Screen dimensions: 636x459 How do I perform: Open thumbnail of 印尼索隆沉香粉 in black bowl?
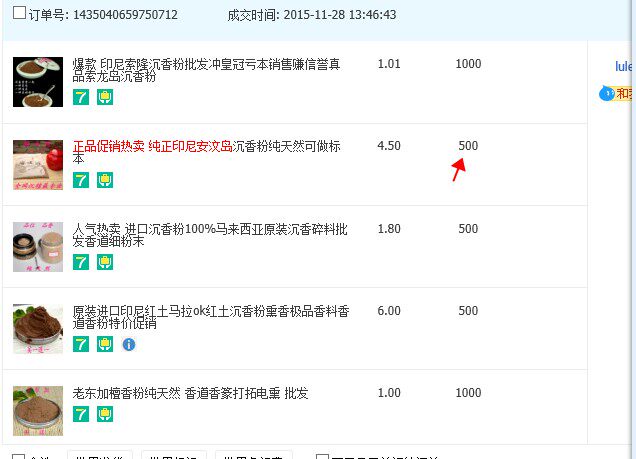pyautogui.click(x=38, y=82)
